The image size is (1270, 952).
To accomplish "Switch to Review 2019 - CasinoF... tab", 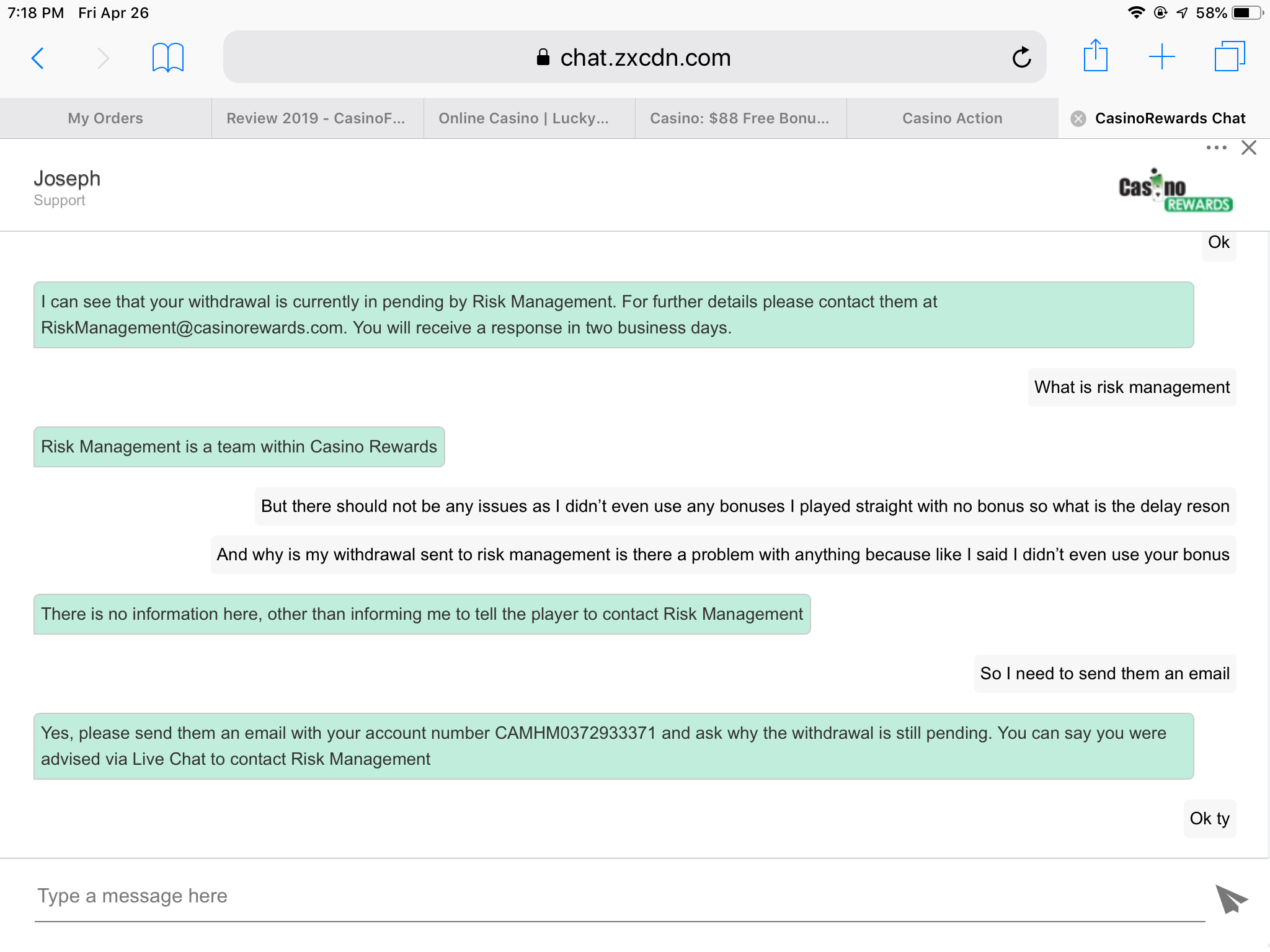I will coord(317,118).
